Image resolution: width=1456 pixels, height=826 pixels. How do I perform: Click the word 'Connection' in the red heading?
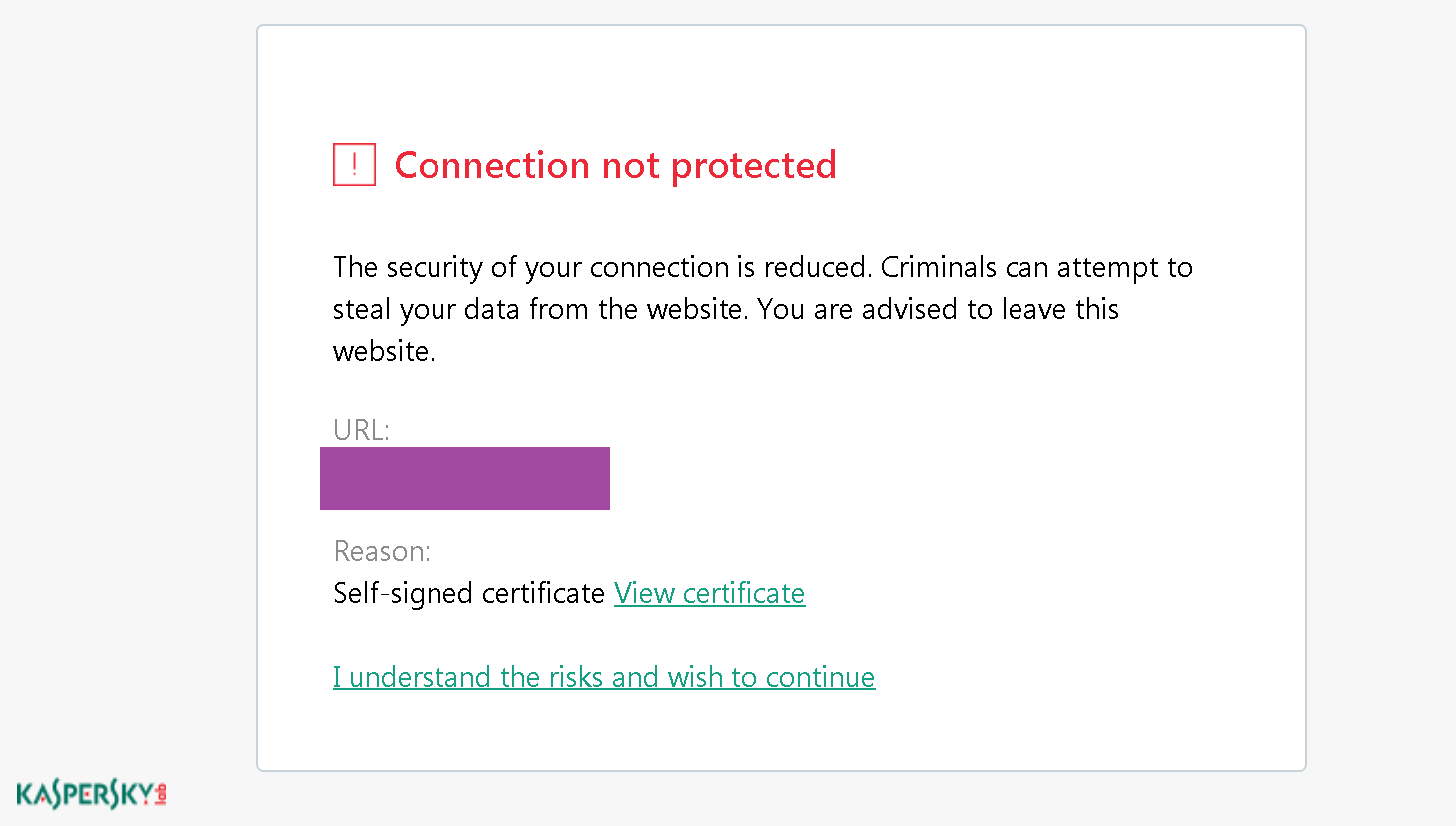point(492,165)
